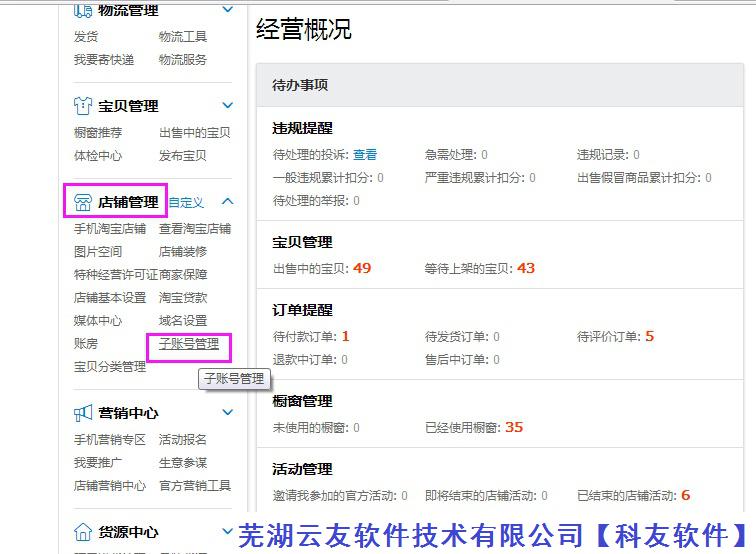The width and height of the screenshot is (756, 554).
Task: Open 活动报名 link
Action: coord(183,440)
